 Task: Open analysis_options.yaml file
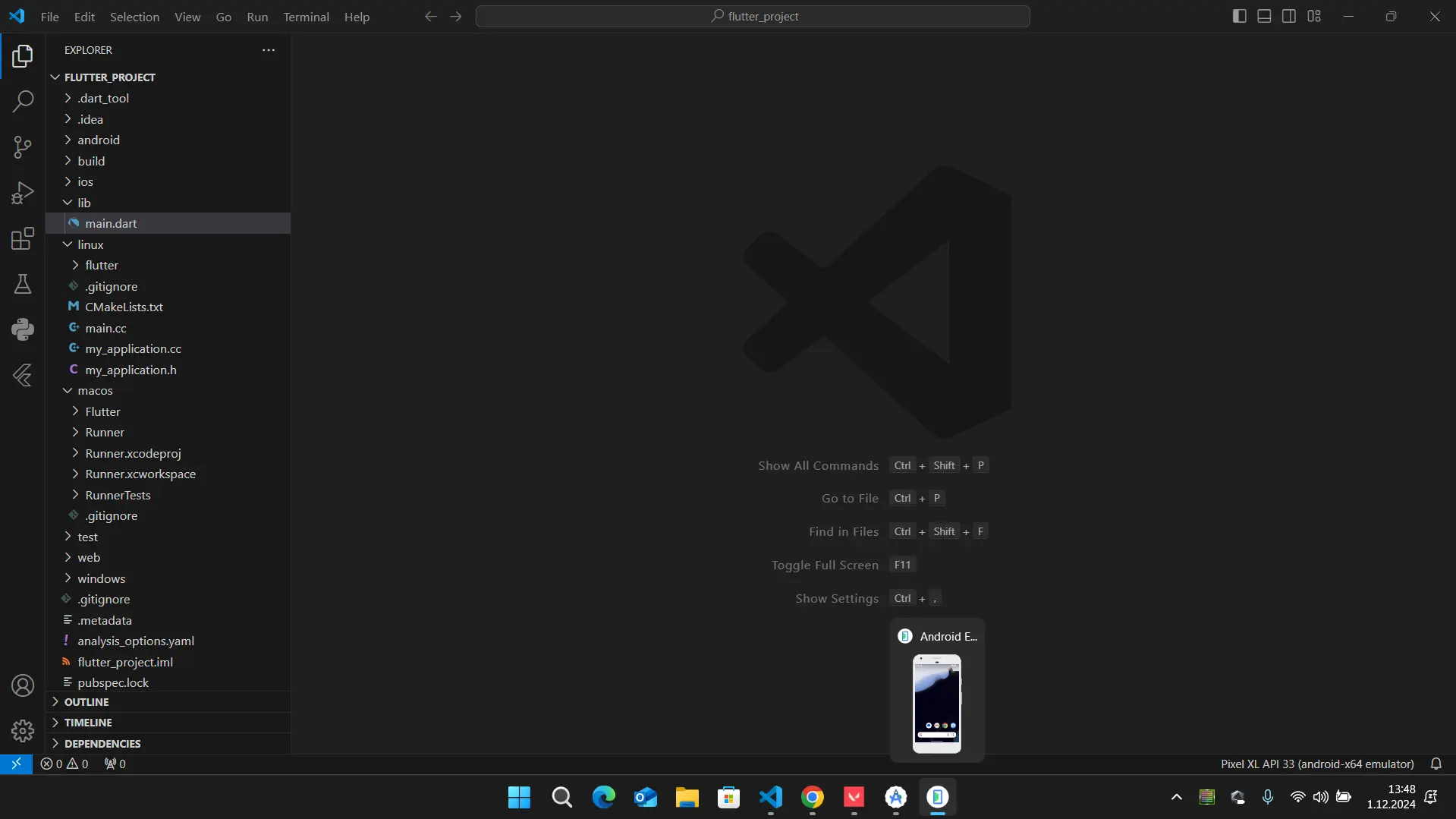click(168, 641)
